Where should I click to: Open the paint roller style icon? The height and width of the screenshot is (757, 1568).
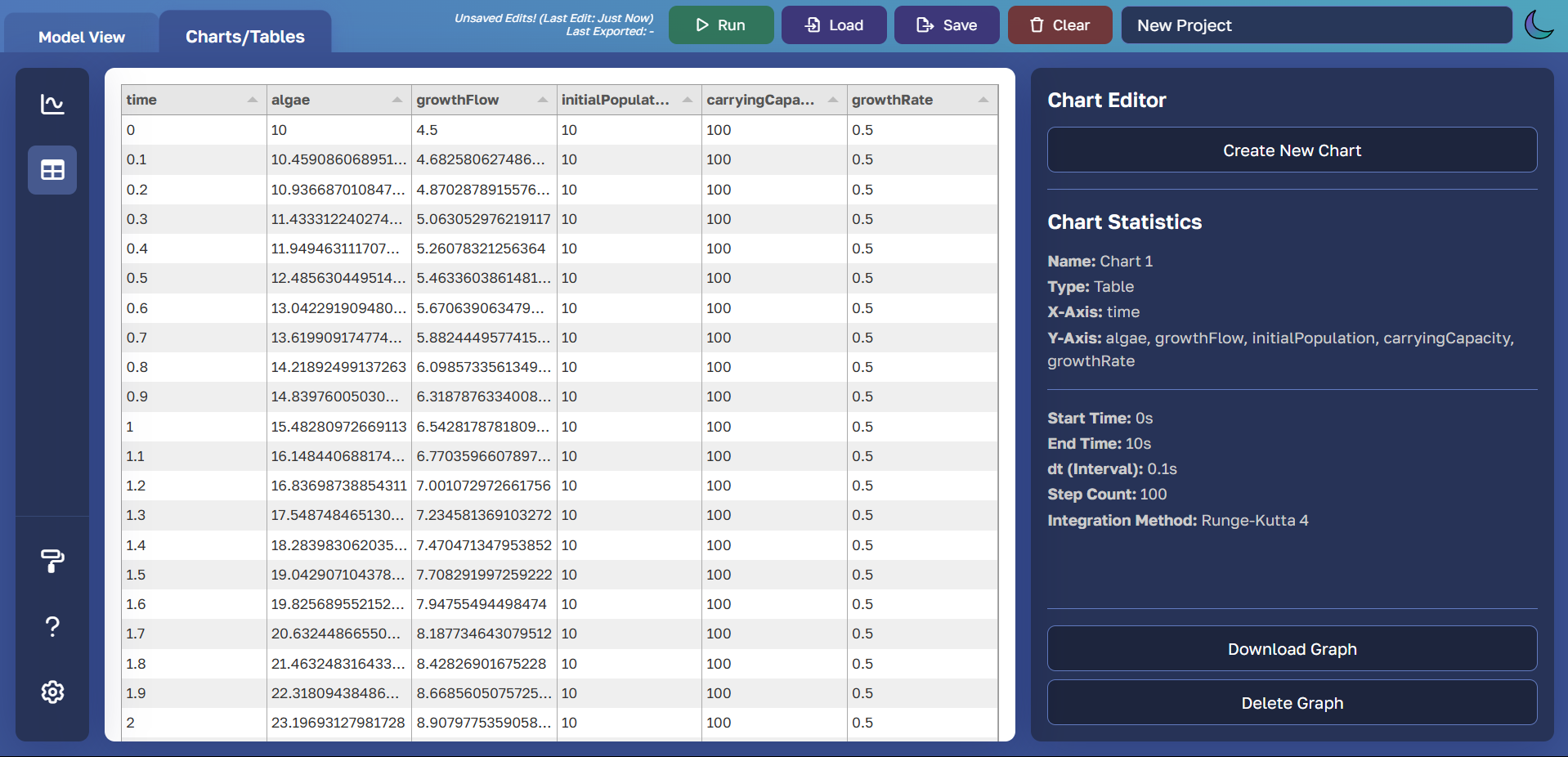point(52,561)
